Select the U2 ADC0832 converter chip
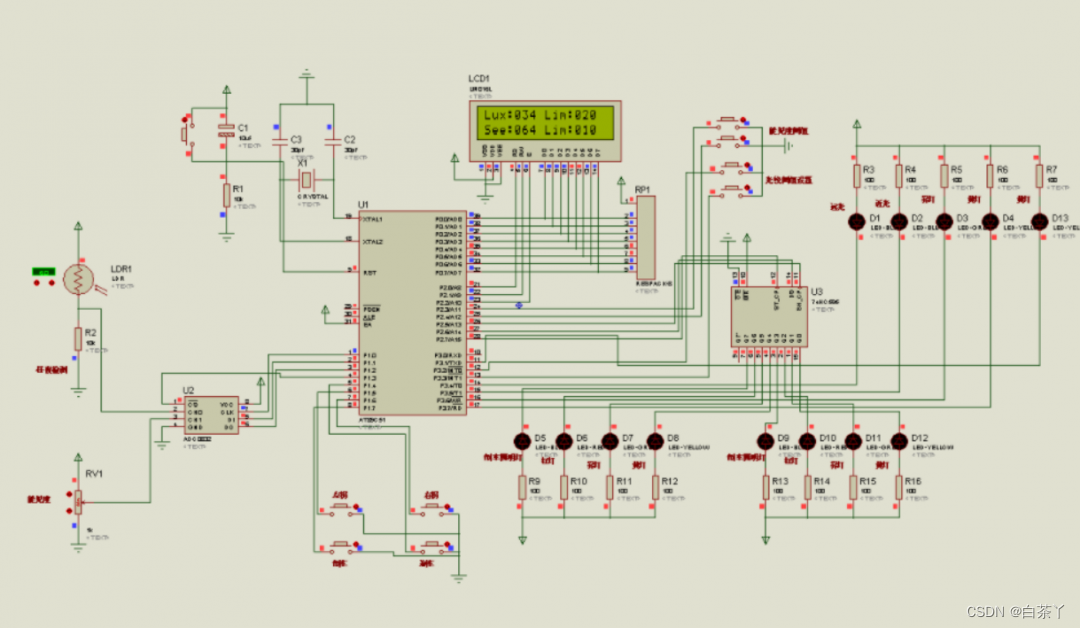The height and width of the screenshot is (628, 1080). tap(211, 415)
